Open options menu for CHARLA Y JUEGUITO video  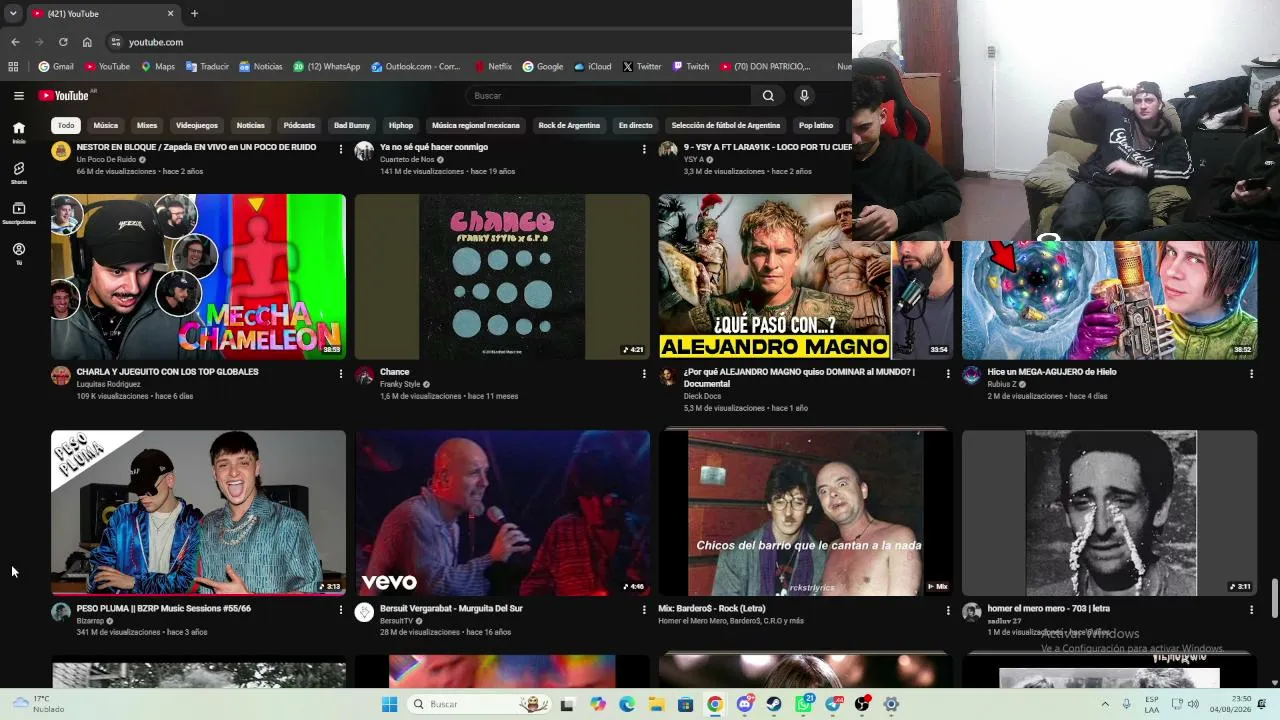(340, 374)
